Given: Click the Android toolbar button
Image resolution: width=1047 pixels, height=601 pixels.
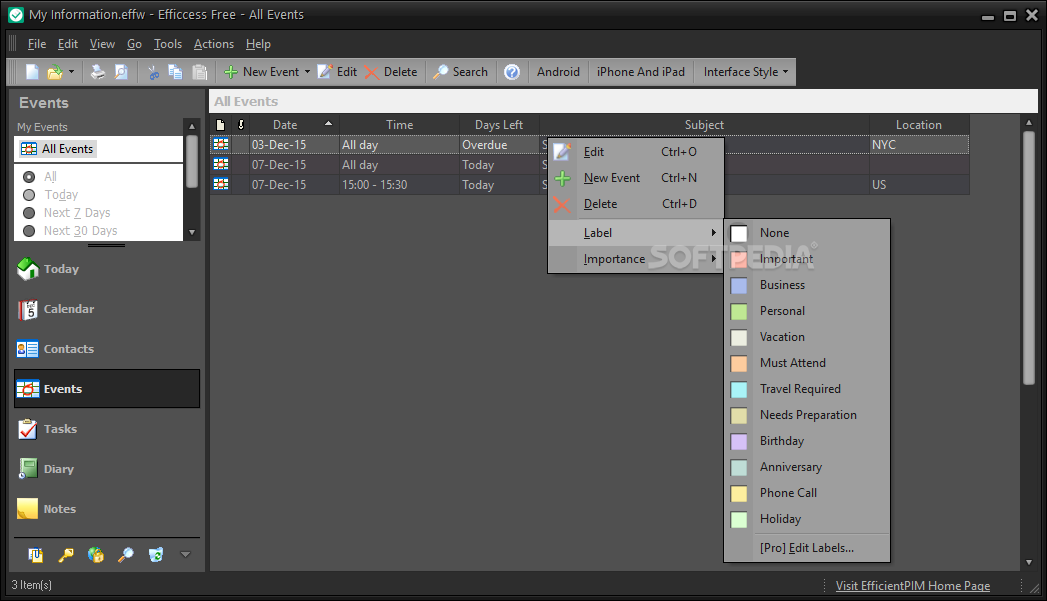Looking at the screenshot, I should pyautogui.click(x=558, y=72).
